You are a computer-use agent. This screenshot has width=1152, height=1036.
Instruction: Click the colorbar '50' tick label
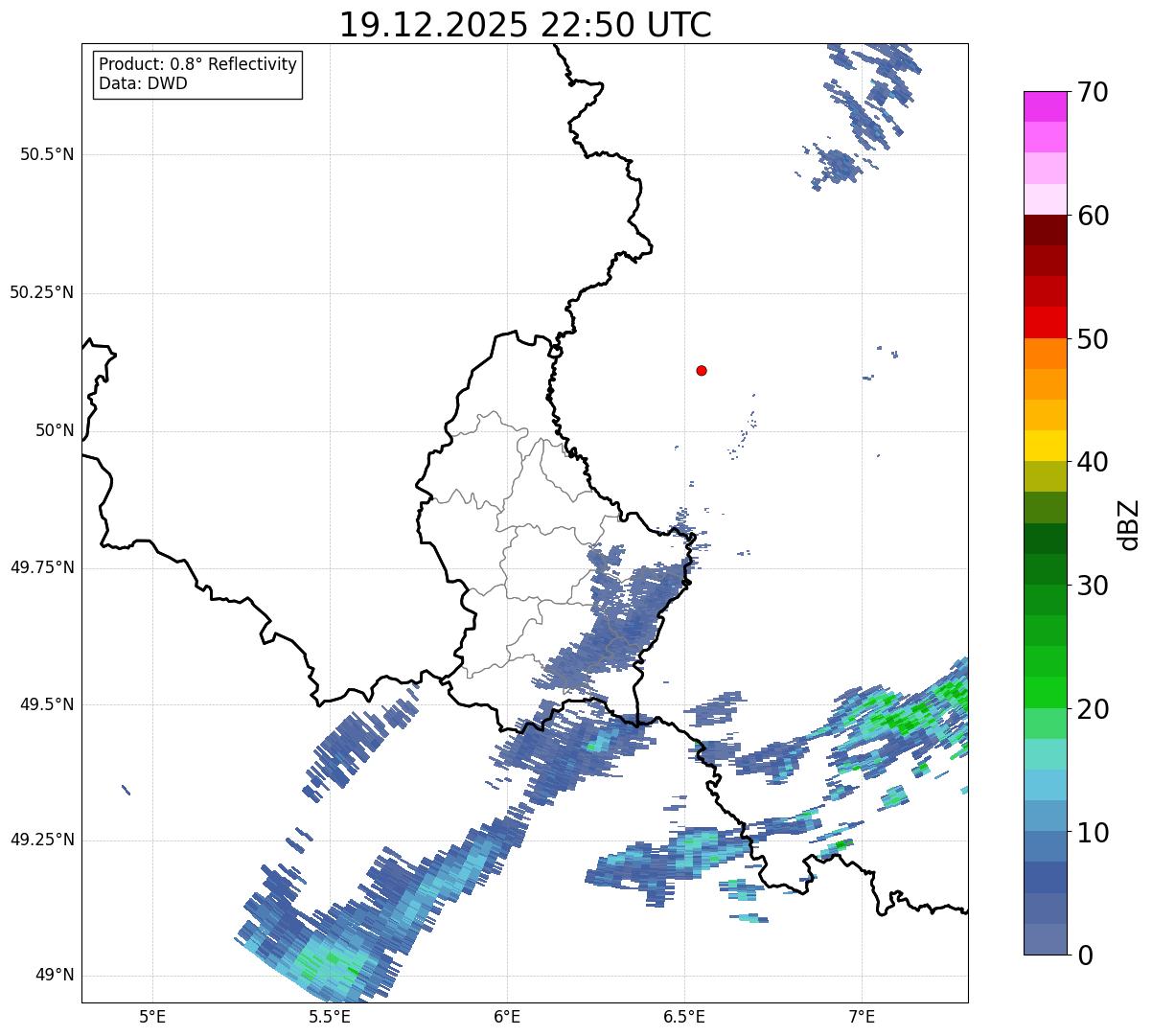1093,340
